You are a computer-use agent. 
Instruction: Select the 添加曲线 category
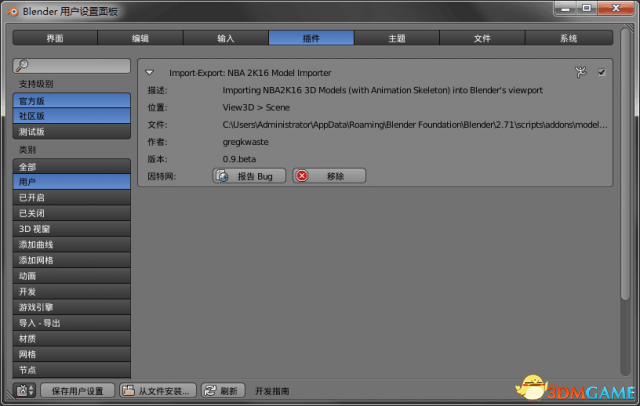click(72, 244)
